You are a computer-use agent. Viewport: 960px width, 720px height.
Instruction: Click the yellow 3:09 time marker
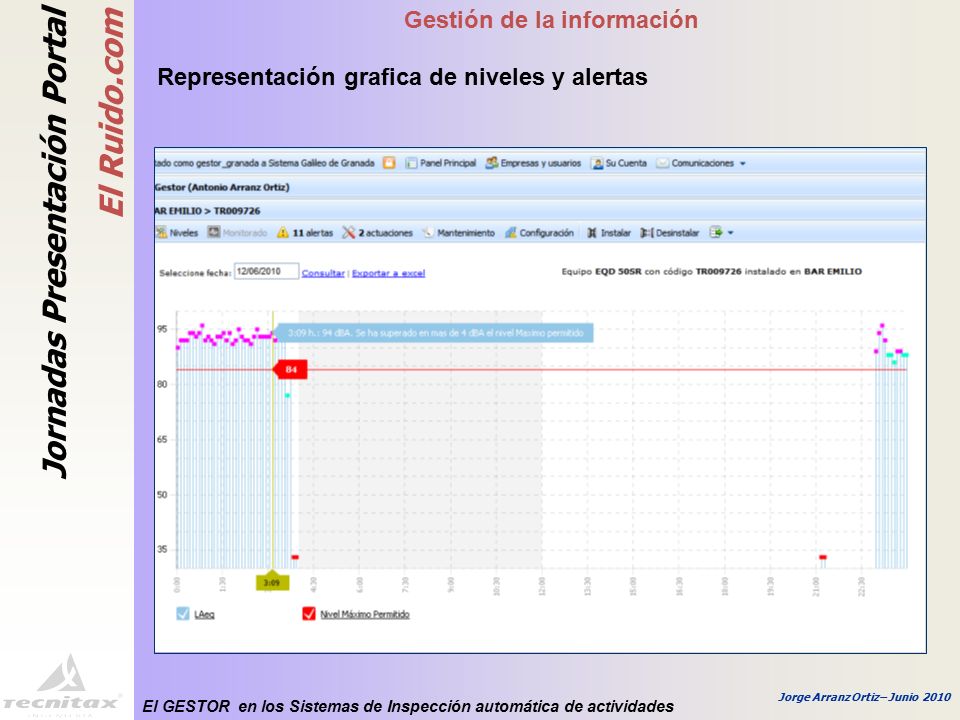[x=272, y=582]
